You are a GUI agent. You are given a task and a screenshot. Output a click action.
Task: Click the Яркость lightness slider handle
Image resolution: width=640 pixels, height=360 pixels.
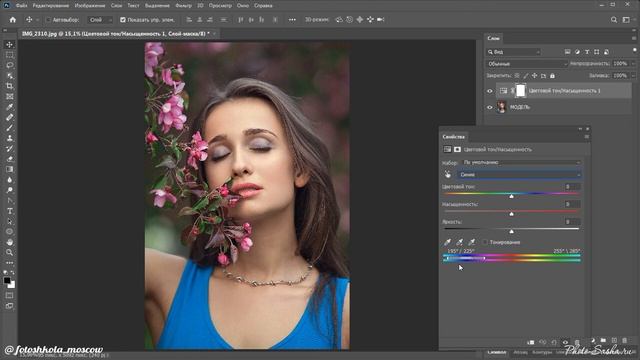pos(511,232)
